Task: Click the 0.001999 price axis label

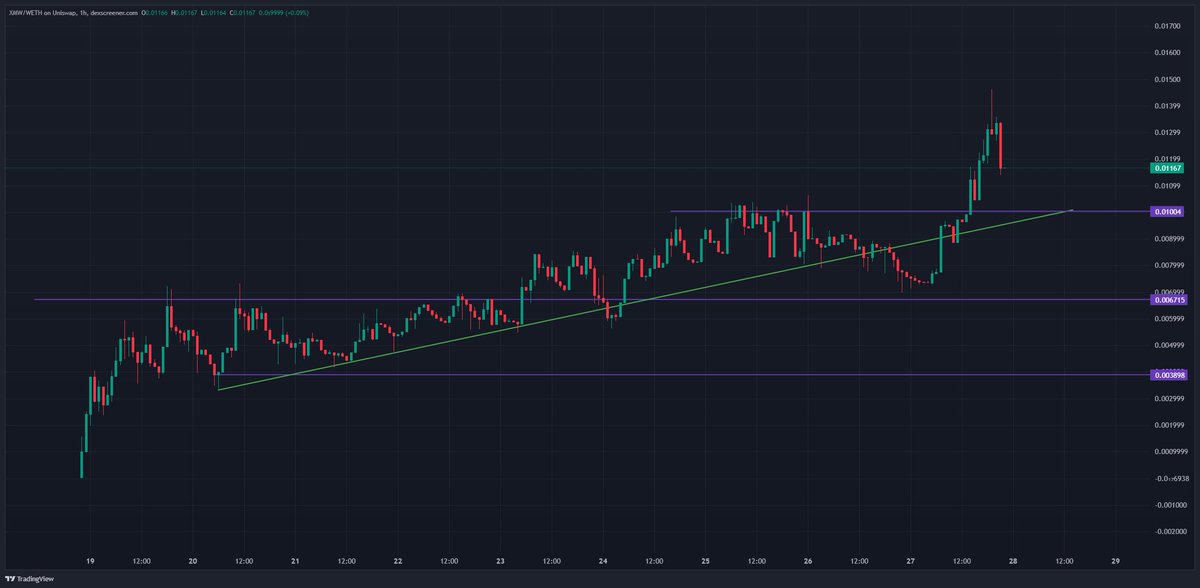Action: click(1169, 426)
